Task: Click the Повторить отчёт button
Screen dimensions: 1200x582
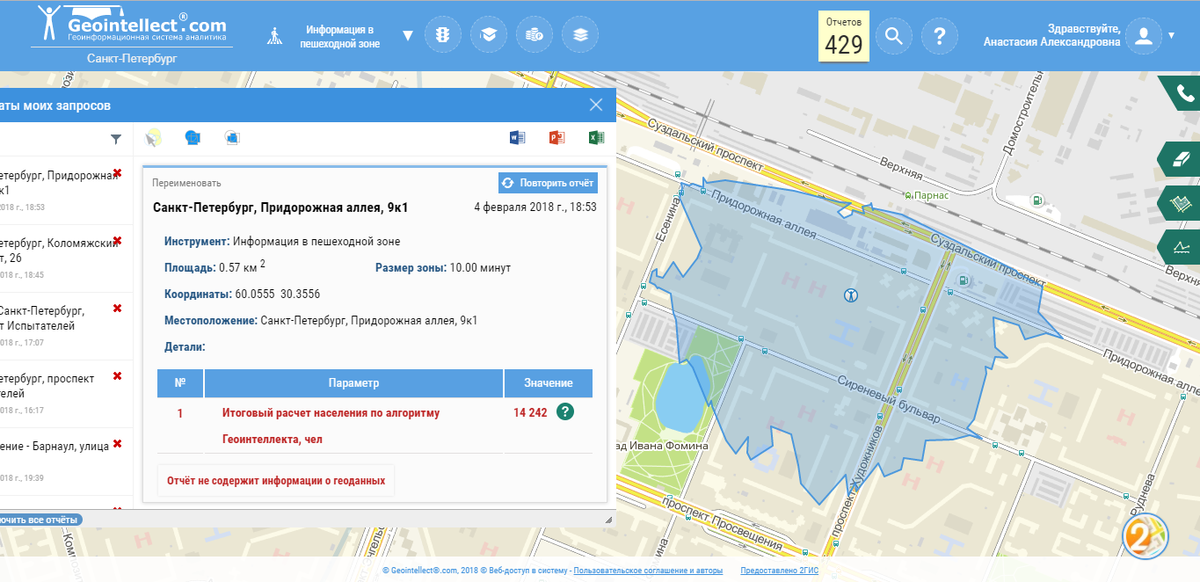Action: [547, 182]
